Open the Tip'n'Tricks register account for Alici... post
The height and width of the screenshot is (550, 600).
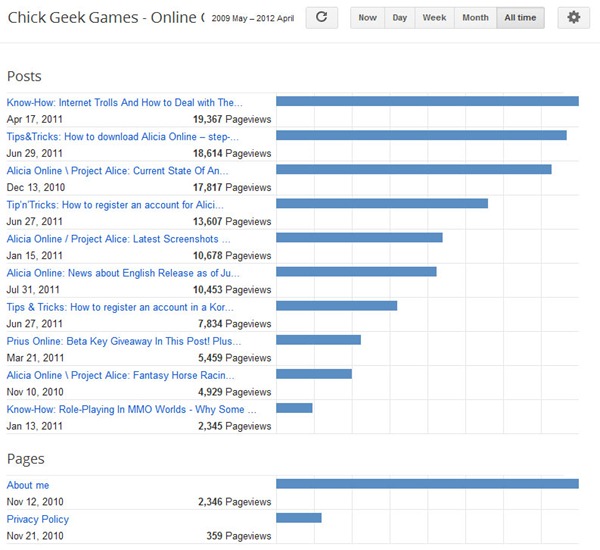[115, 205]
